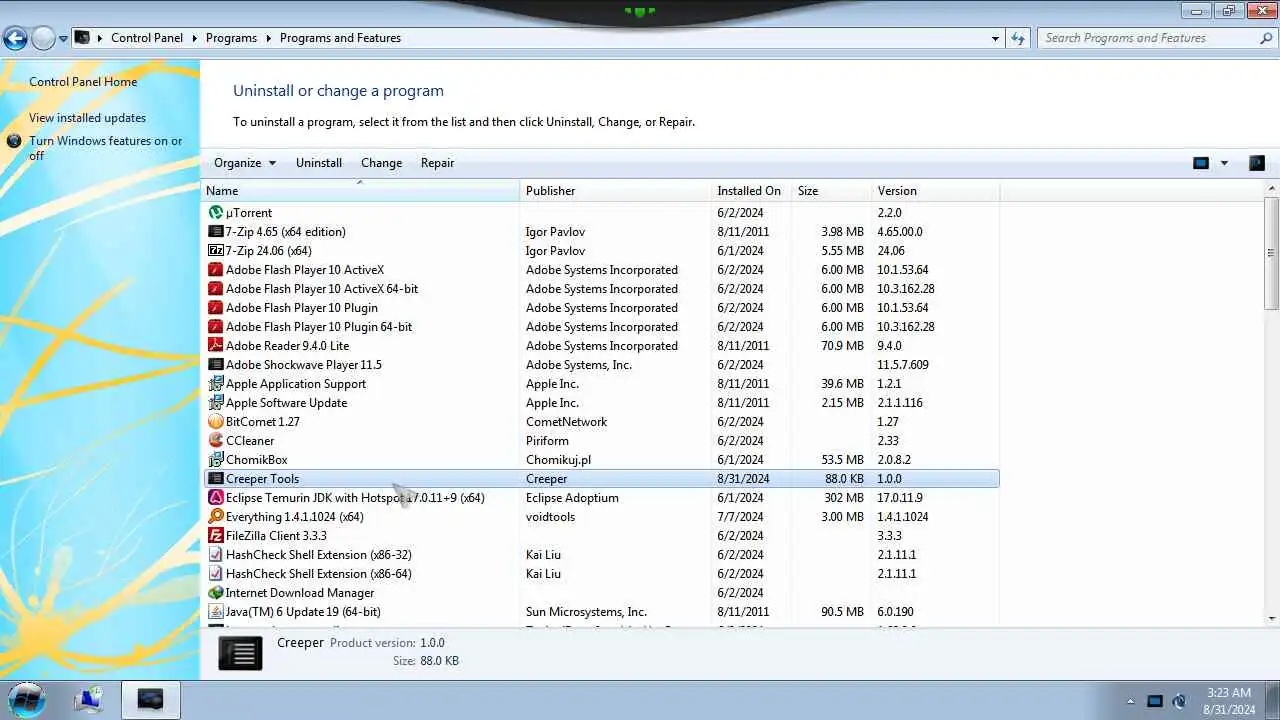Click the BitComet 1.27 icon
The width and height of the screenshot is (1280, 720).
coord(216,421)
